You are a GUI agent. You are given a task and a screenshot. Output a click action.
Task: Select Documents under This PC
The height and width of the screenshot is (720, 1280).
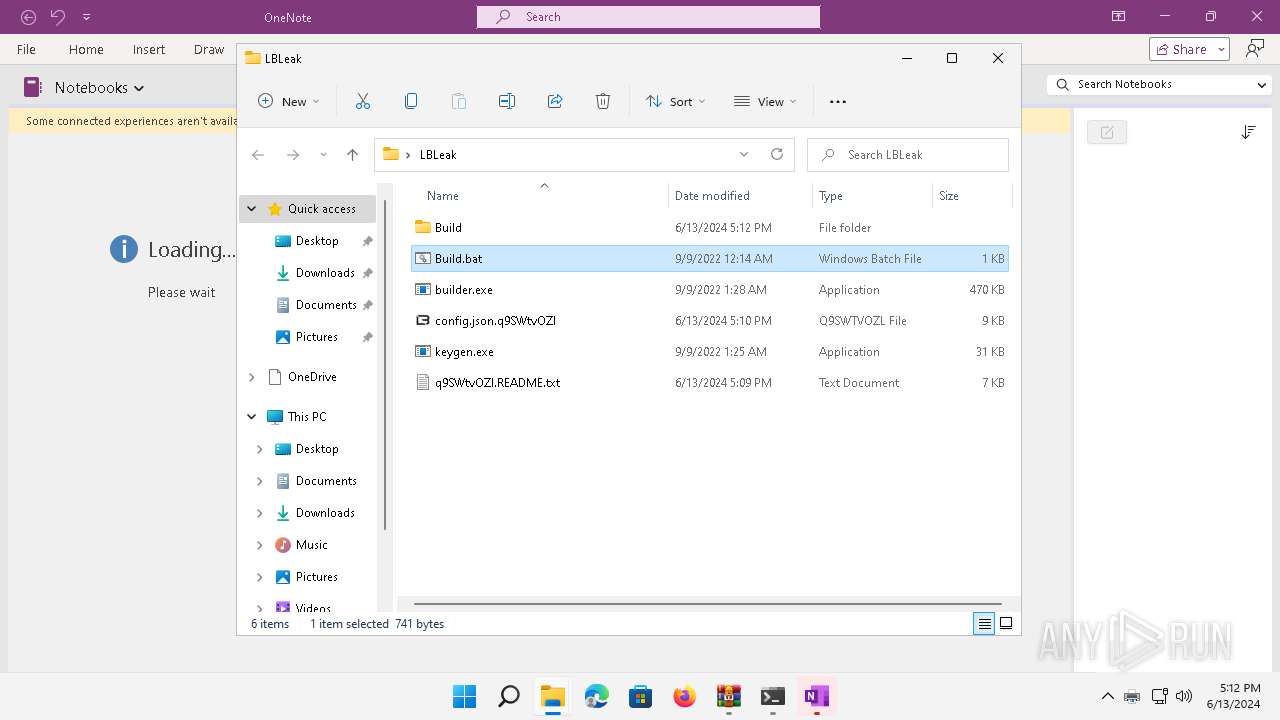pos(326,481)
